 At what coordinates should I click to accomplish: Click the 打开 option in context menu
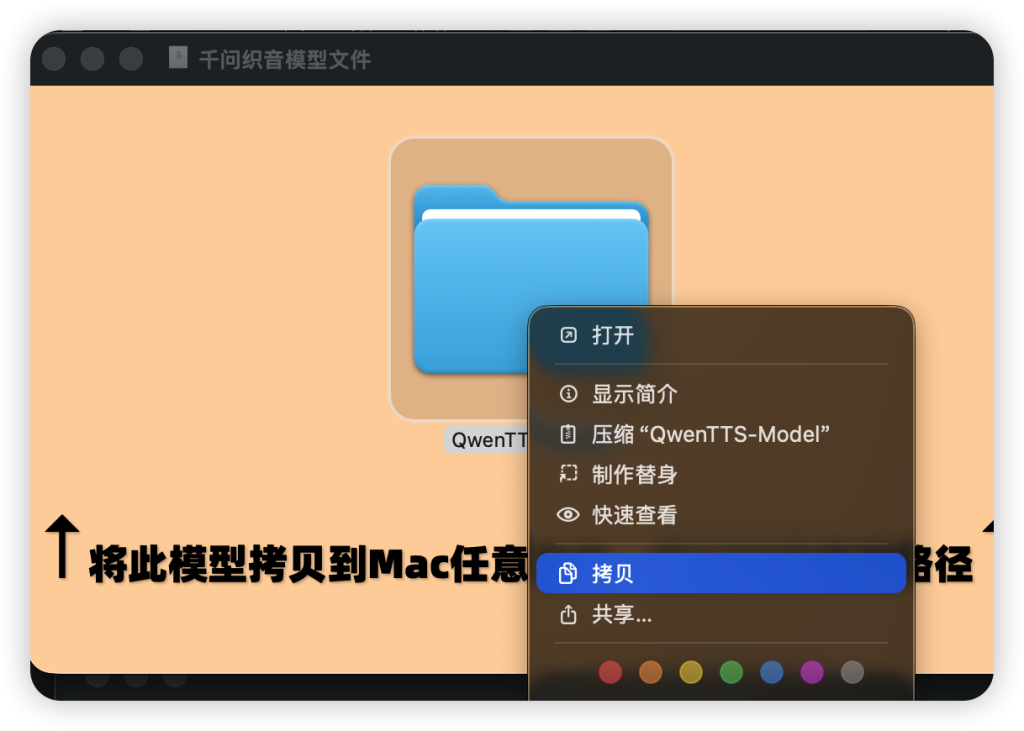[x=612, y=336]
